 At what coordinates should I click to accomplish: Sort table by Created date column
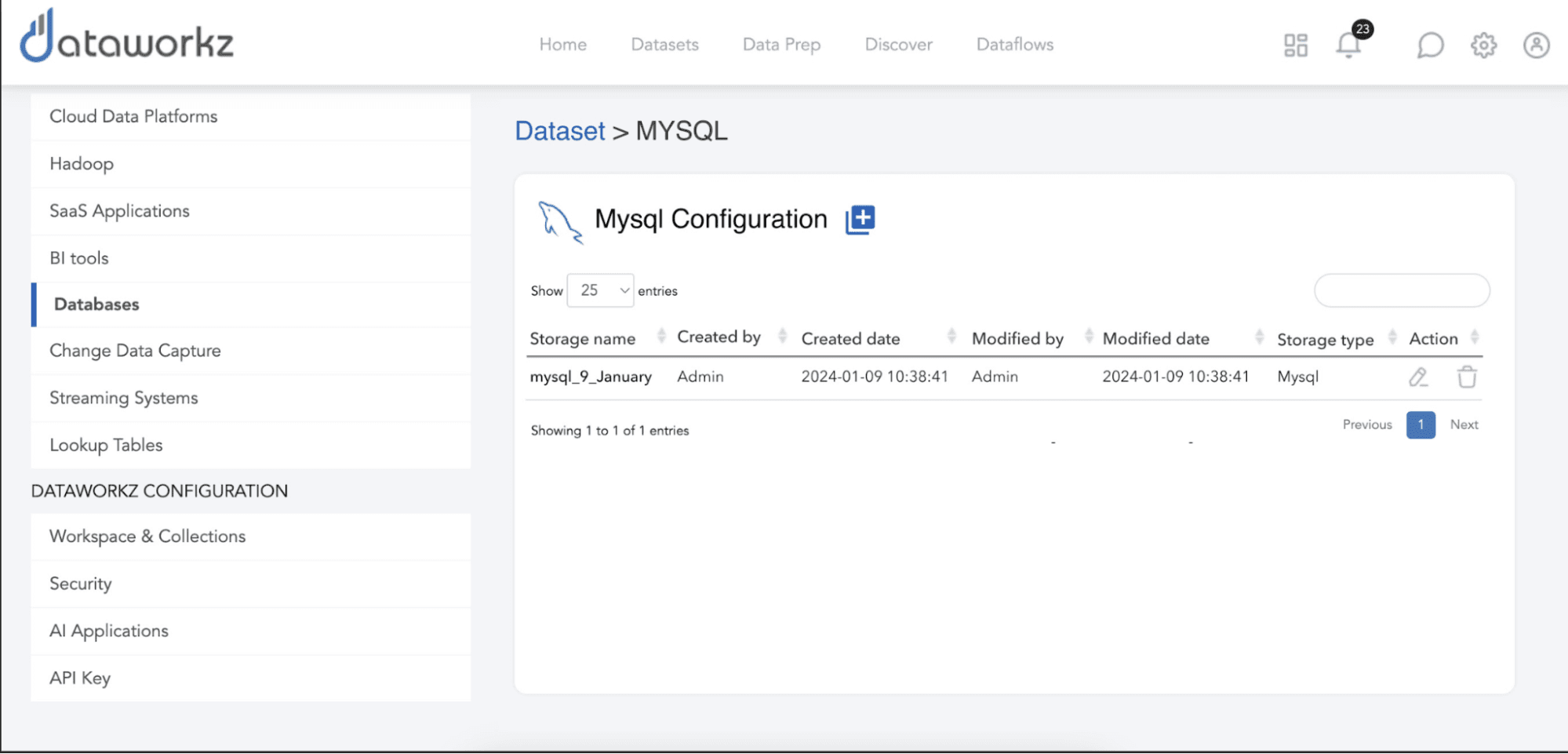(850, 339)
